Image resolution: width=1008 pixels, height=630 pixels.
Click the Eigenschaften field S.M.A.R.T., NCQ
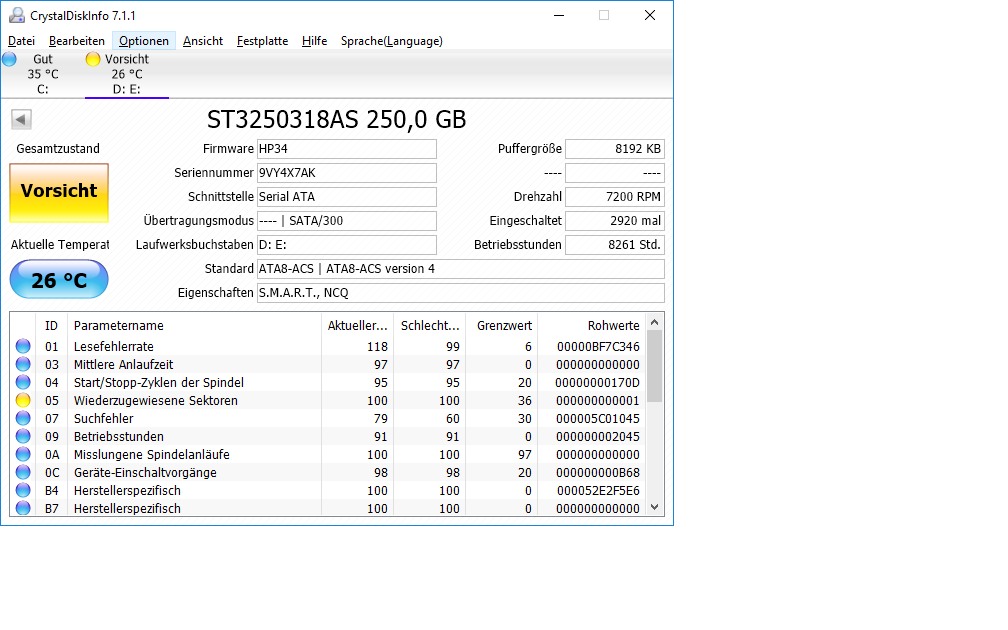[460, 293]
